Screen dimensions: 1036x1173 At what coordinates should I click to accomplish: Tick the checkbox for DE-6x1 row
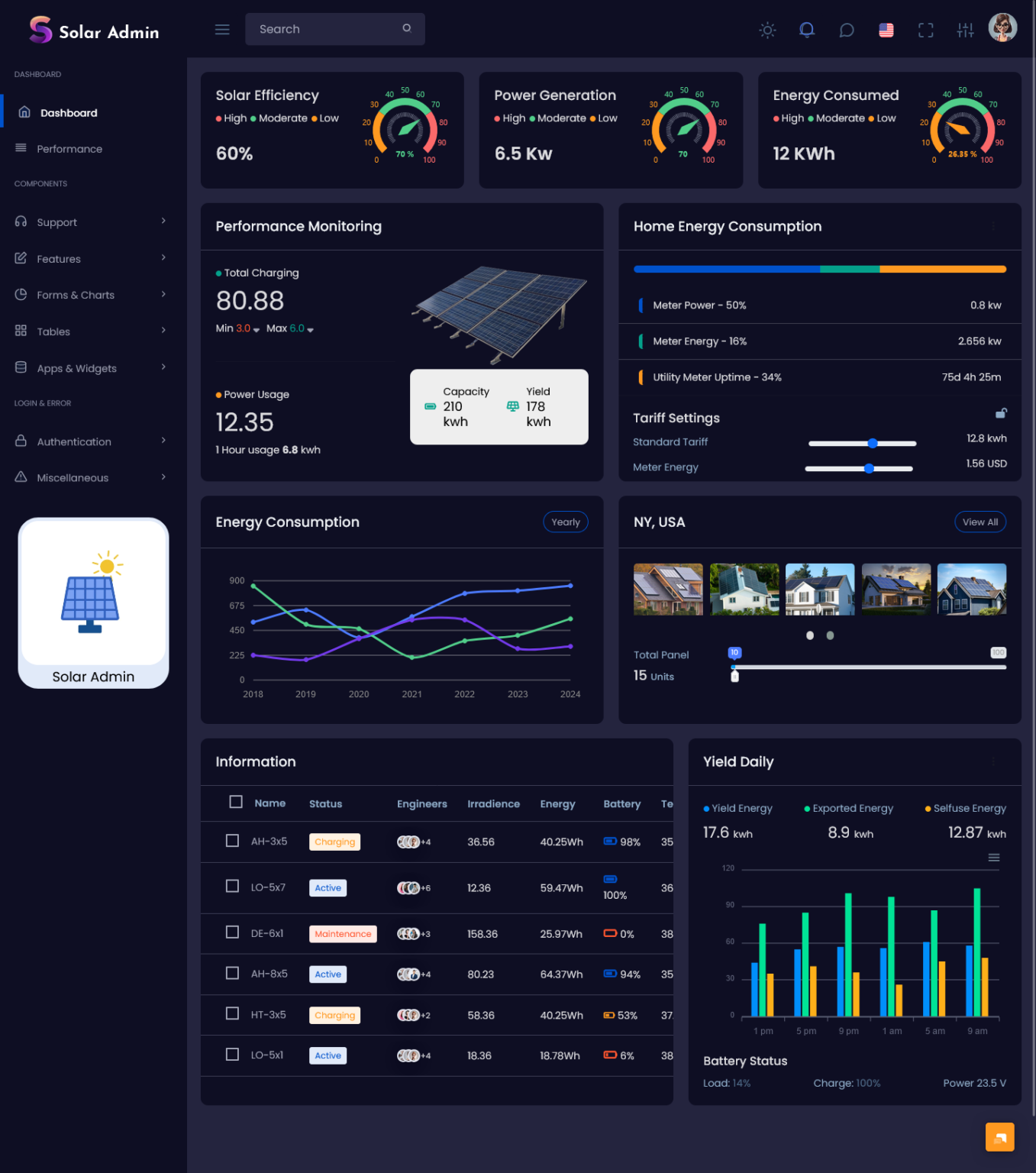pos(232,932)
